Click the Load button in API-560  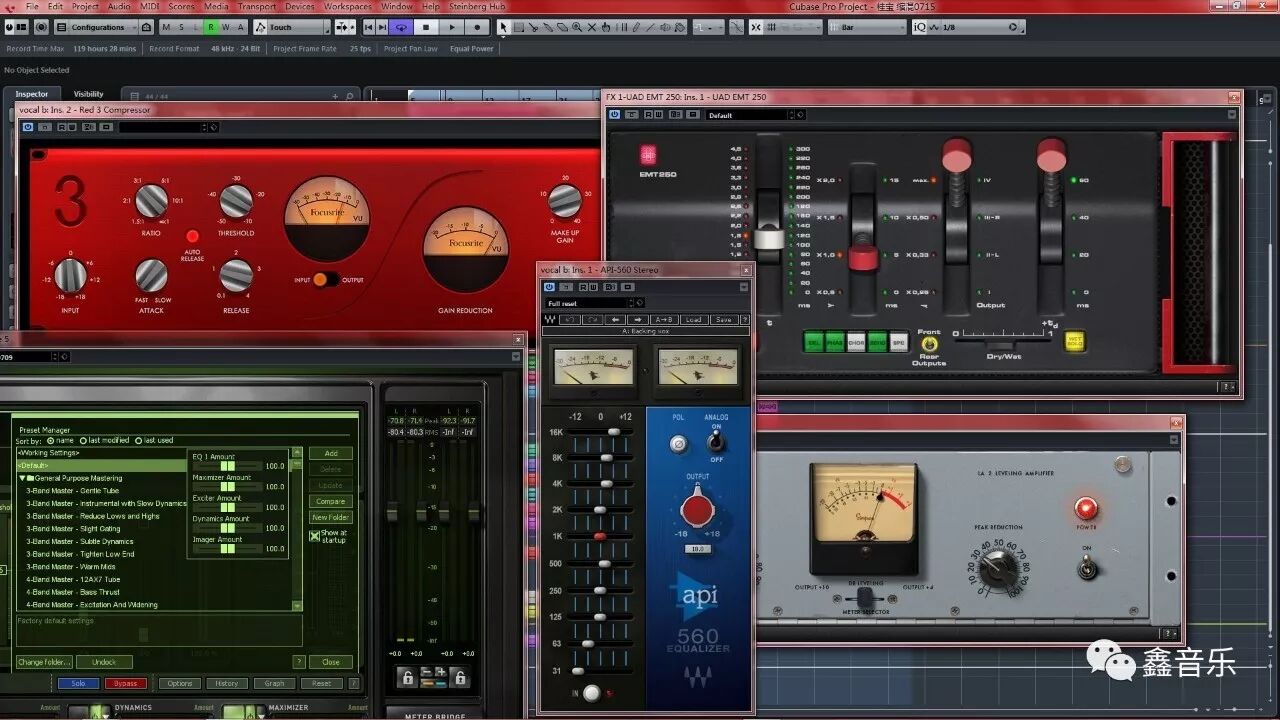pyautogui.click(x=692, y=320)
